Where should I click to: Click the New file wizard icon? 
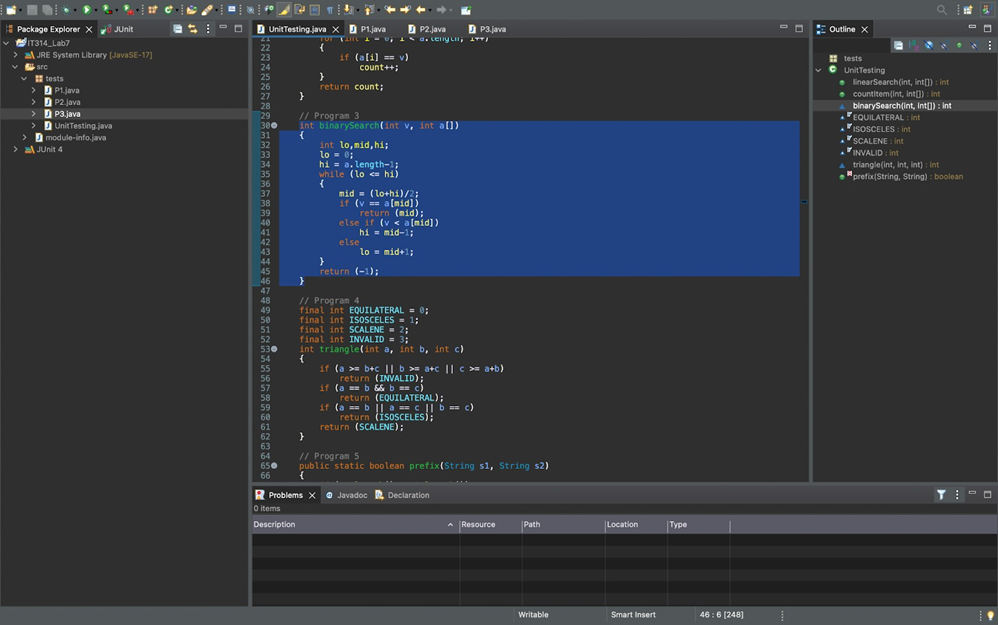(11, 10)
